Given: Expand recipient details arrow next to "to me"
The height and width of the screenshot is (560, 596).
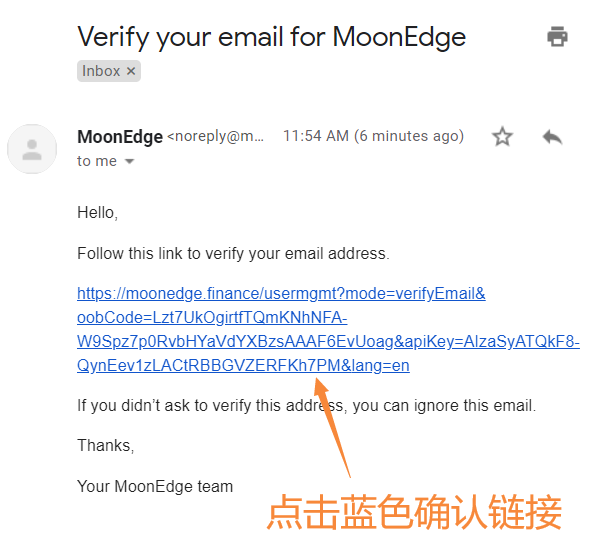Looking at the screenshot, I should (x=130, y=162).
